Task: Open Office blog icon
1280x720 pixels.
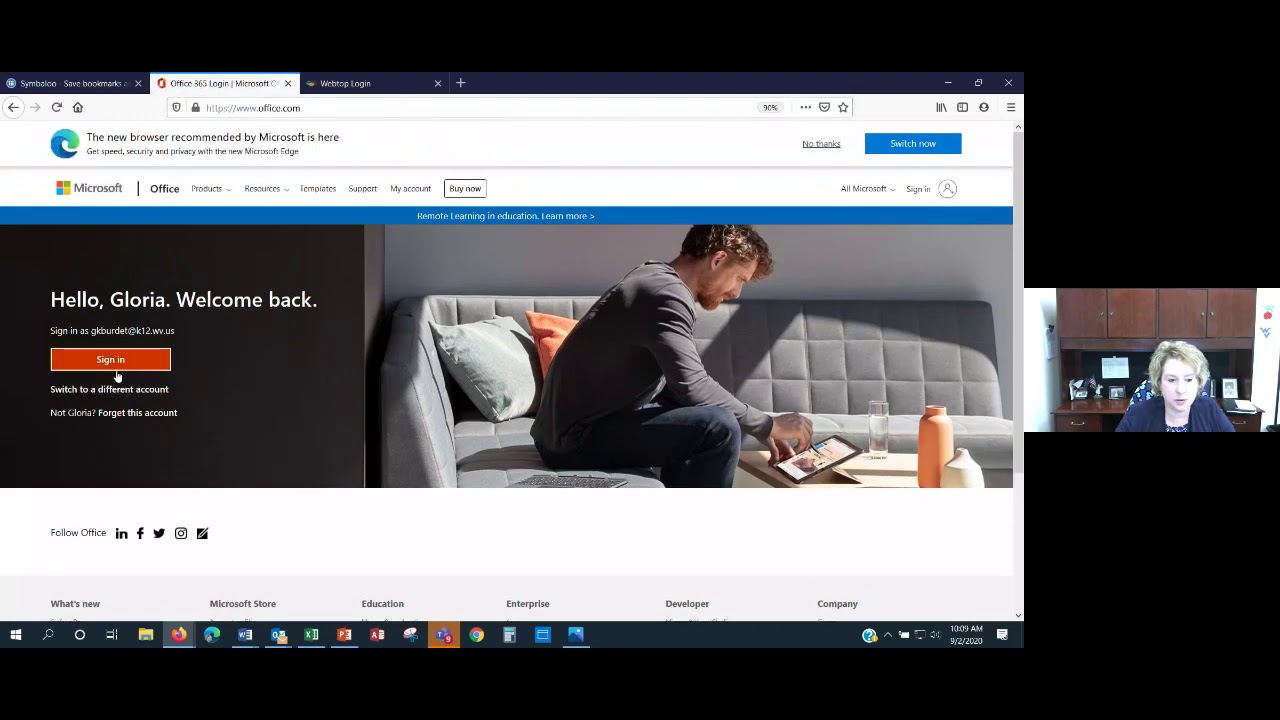Action: [x=202, y=534]
